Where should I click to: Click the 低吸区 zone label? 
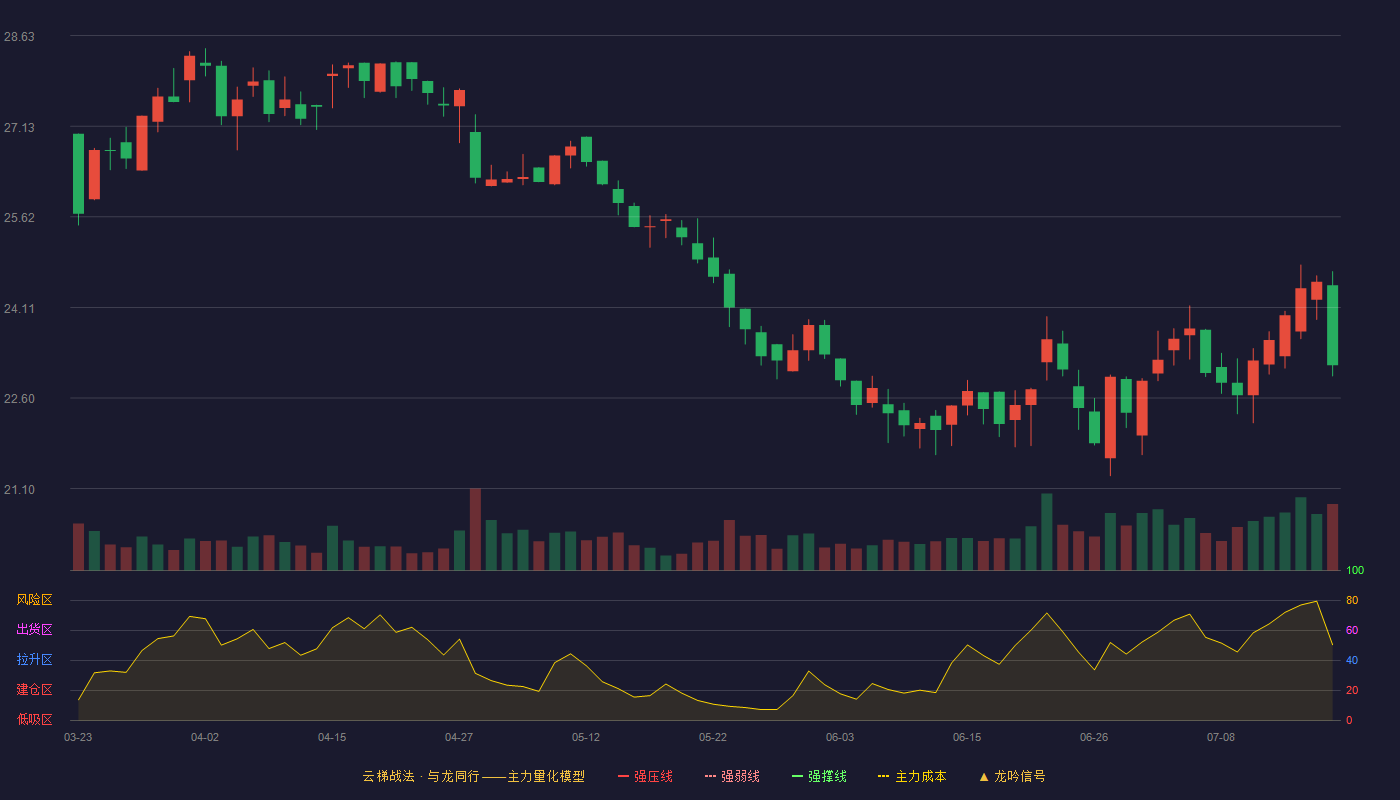(x=34, y=719)
